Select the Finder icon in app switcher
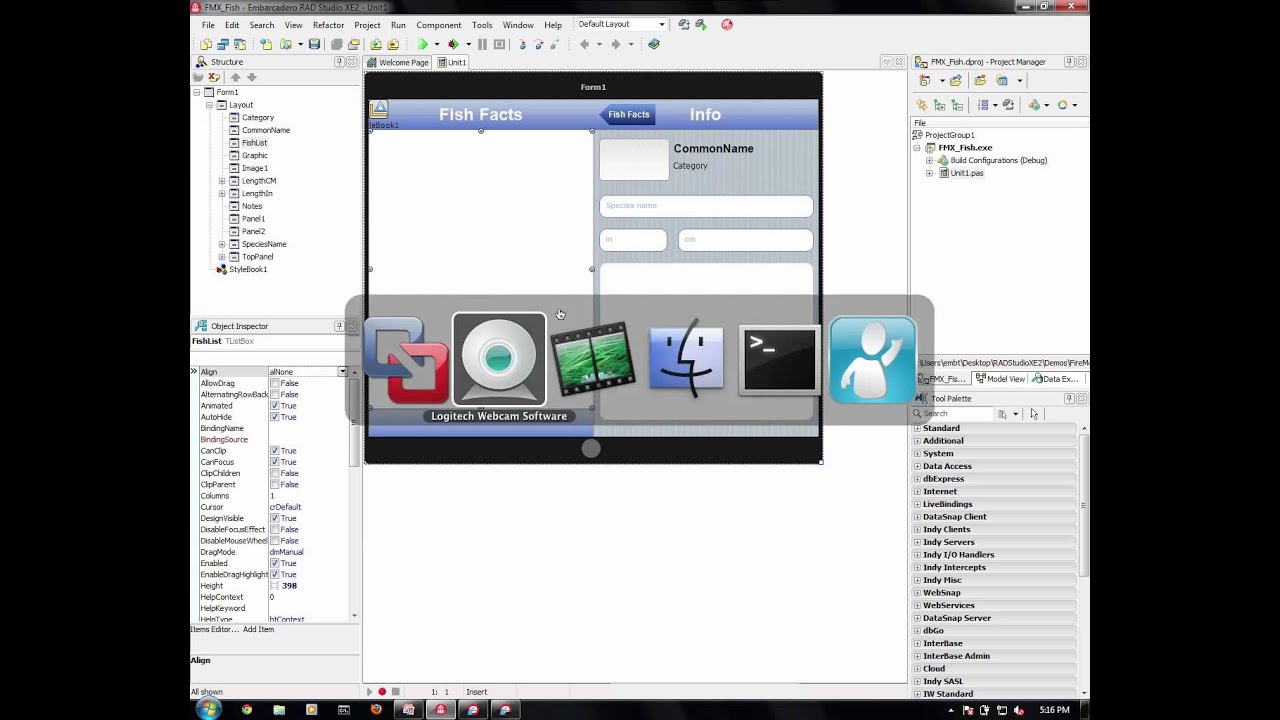The width and height of the screenshot is (1280, 720). [x=686, y=359]
